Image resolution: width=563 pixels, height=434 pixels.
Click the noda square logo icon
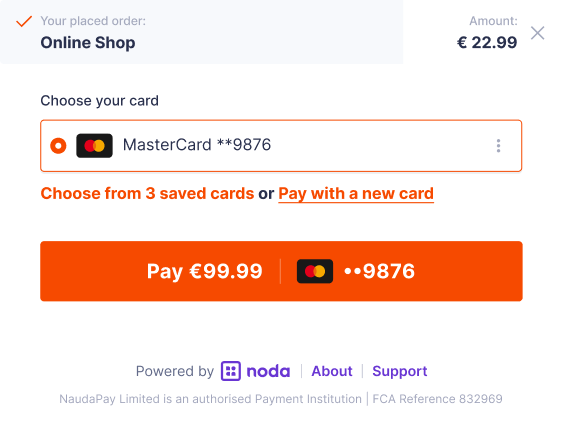tap(231, 371)
